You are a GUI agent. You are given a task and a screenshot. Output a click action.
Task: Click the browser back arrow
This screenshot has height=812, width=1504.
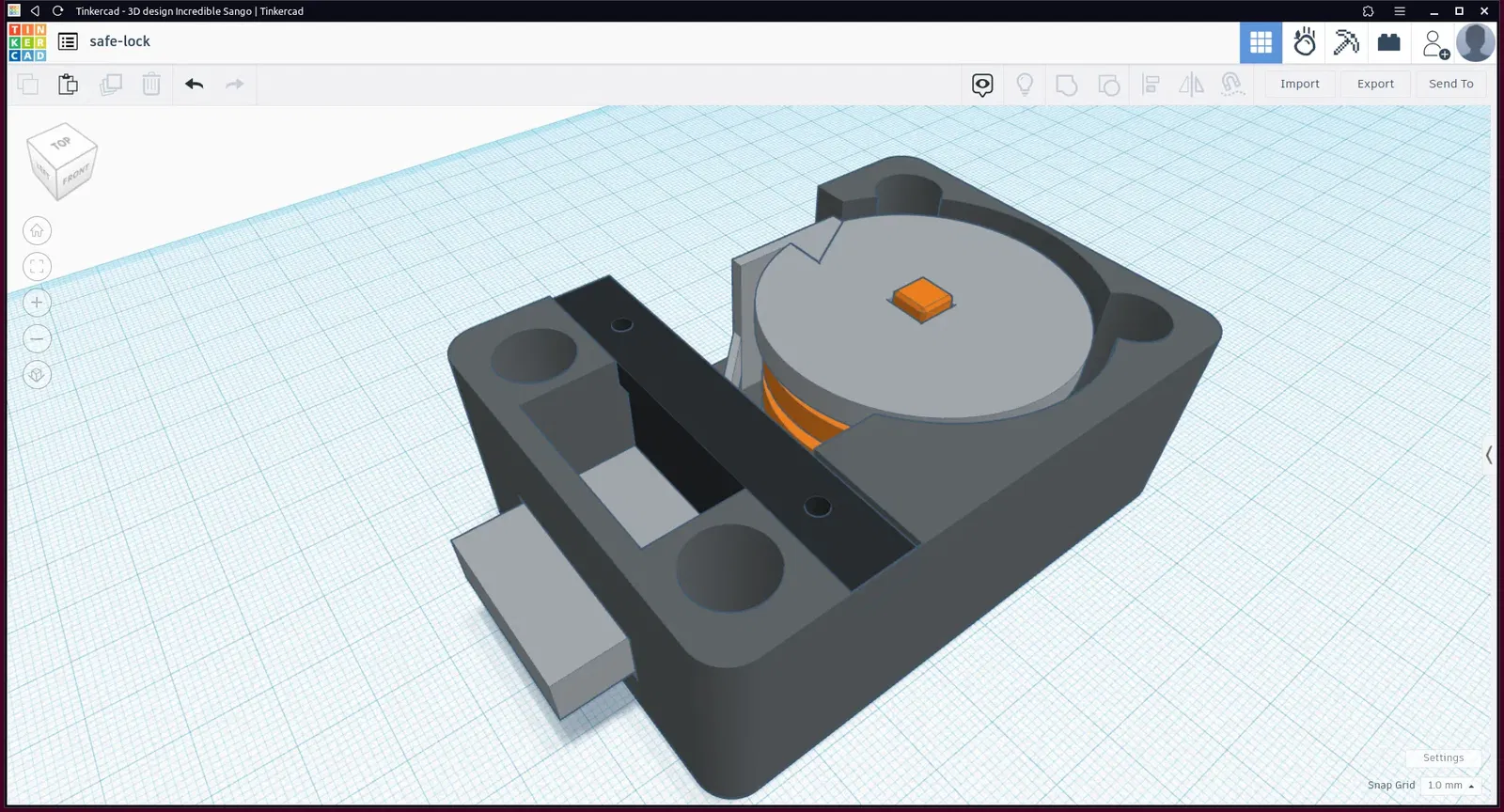[x=35, y=11]
